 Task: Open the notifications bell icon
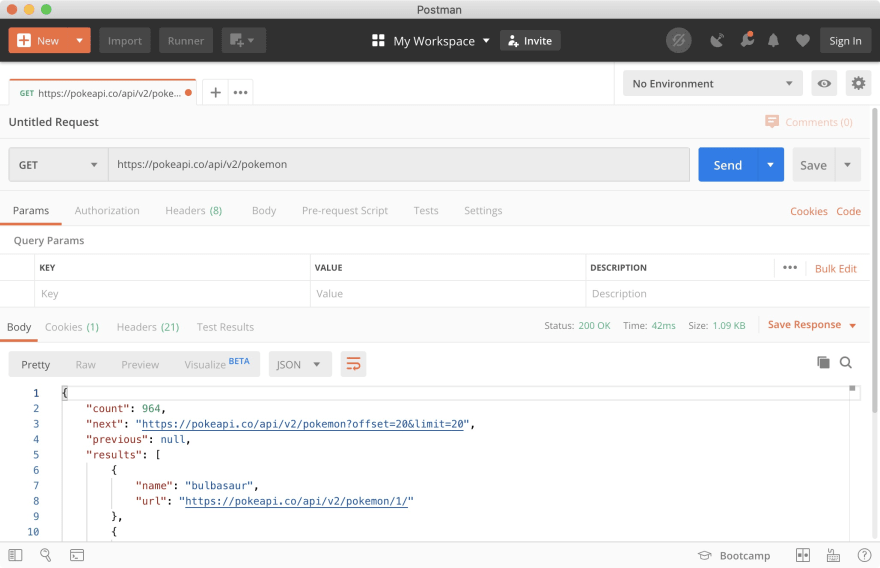coord(773,40)
